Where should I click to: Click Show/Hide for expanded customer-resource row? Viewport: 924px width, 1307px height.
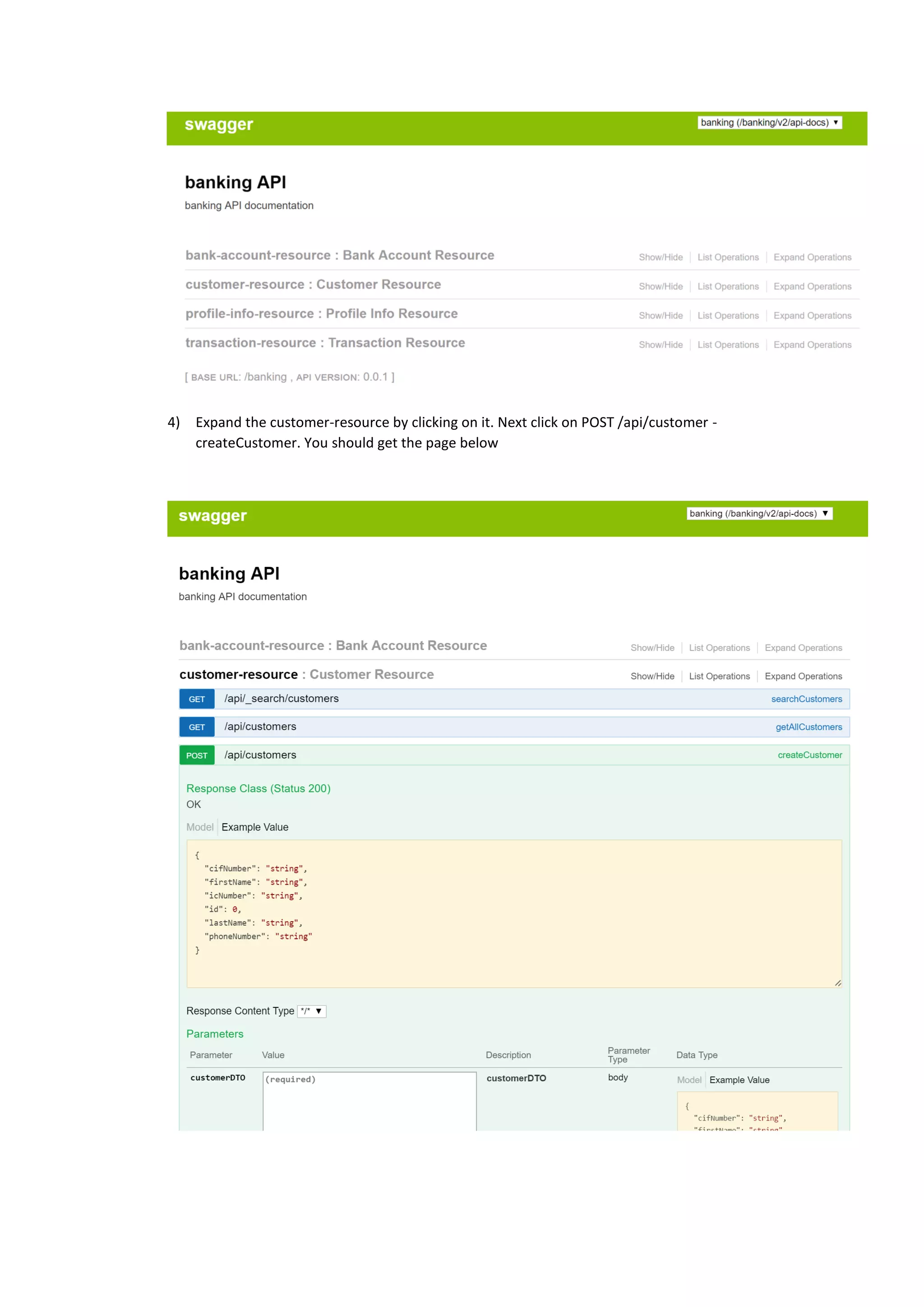coord(652,676)
